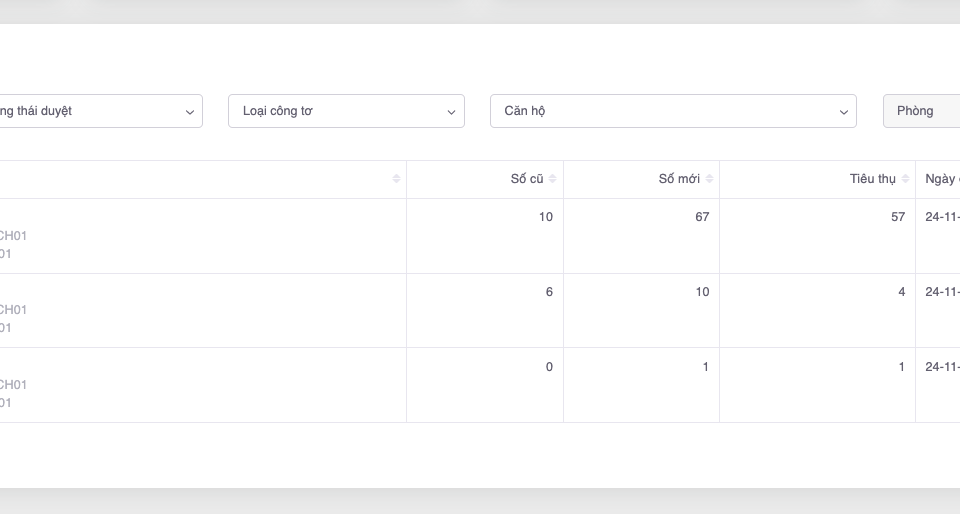
Task: Select Số mới value 10 in second row
Action: [702, 292]
